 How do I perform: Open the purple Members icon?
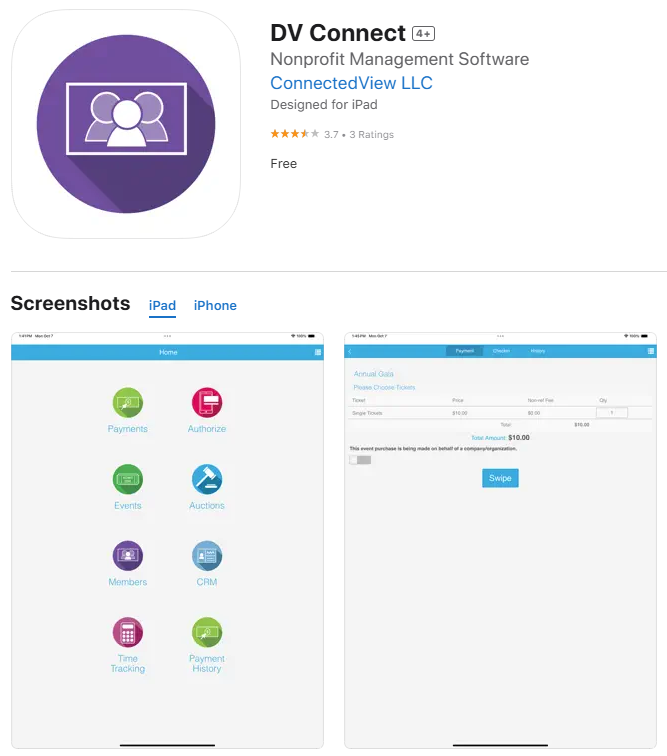128,555
